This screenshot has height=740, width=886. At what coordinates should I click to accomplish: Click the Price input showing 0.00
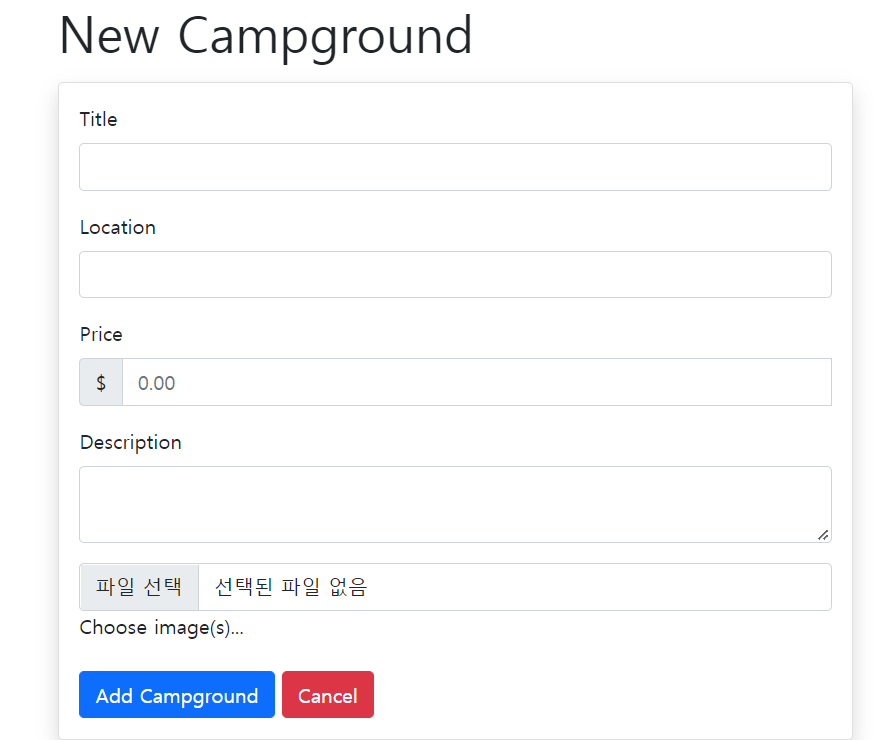click(x=477, y=382)
